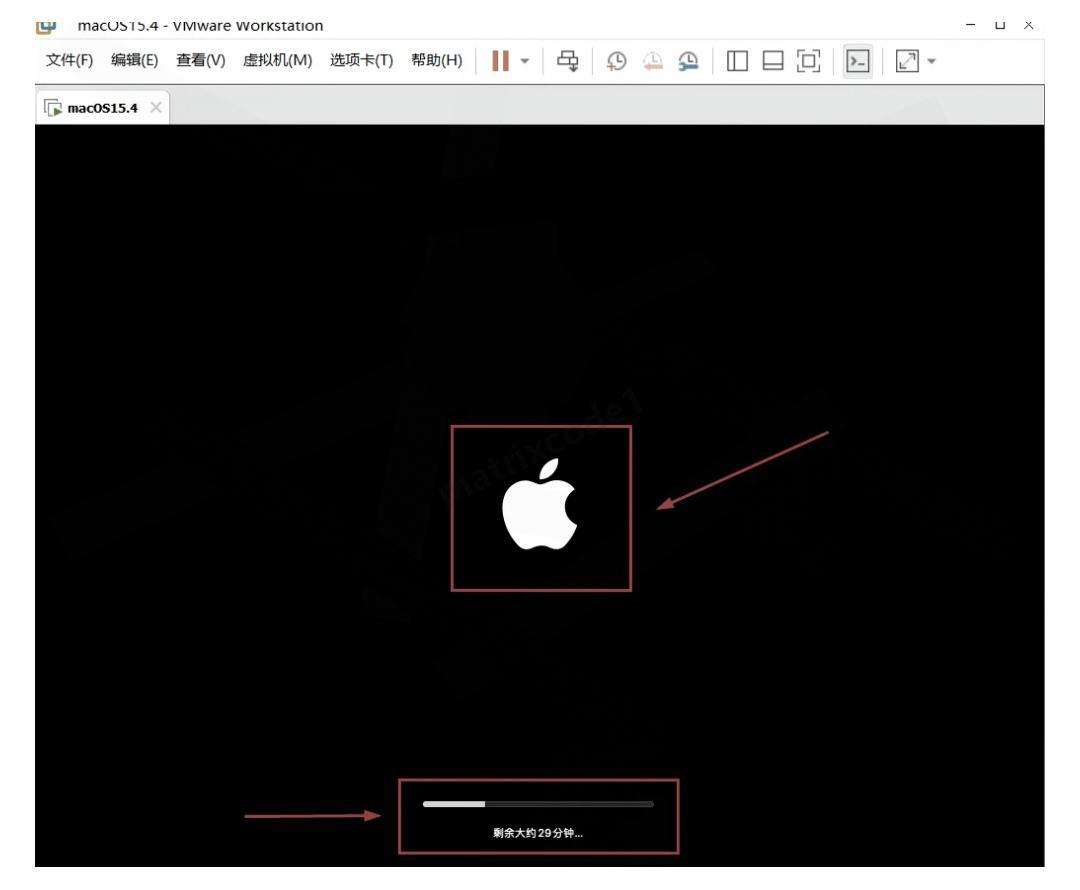Screen dimensions: 1080x890
Task: Pause the virtual machine
Action: (x=501, y=61)
